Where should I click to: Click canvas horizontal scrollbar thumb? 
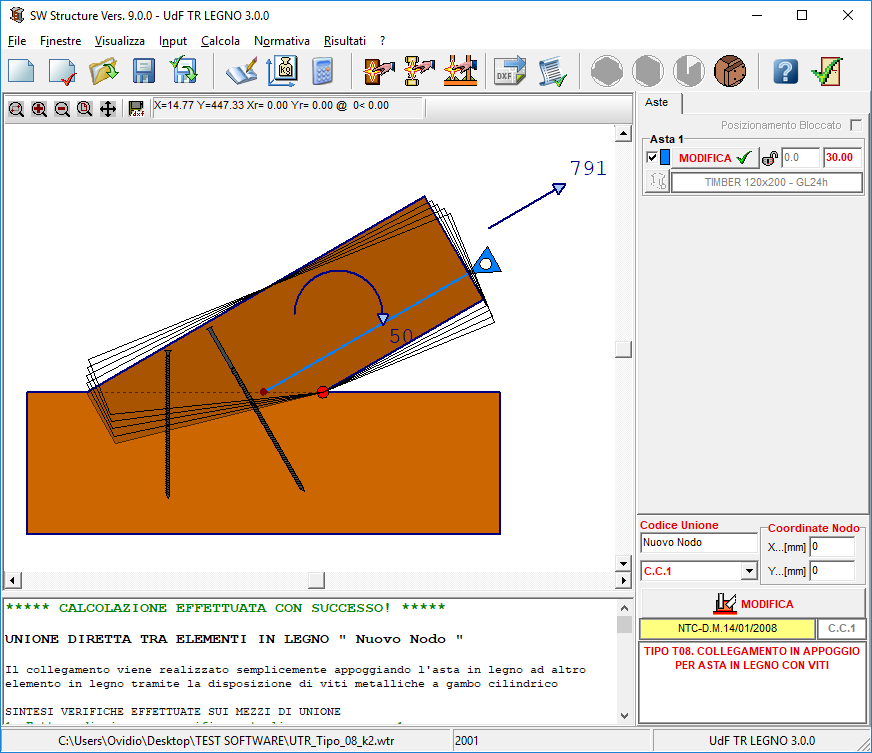pos(316,580)
